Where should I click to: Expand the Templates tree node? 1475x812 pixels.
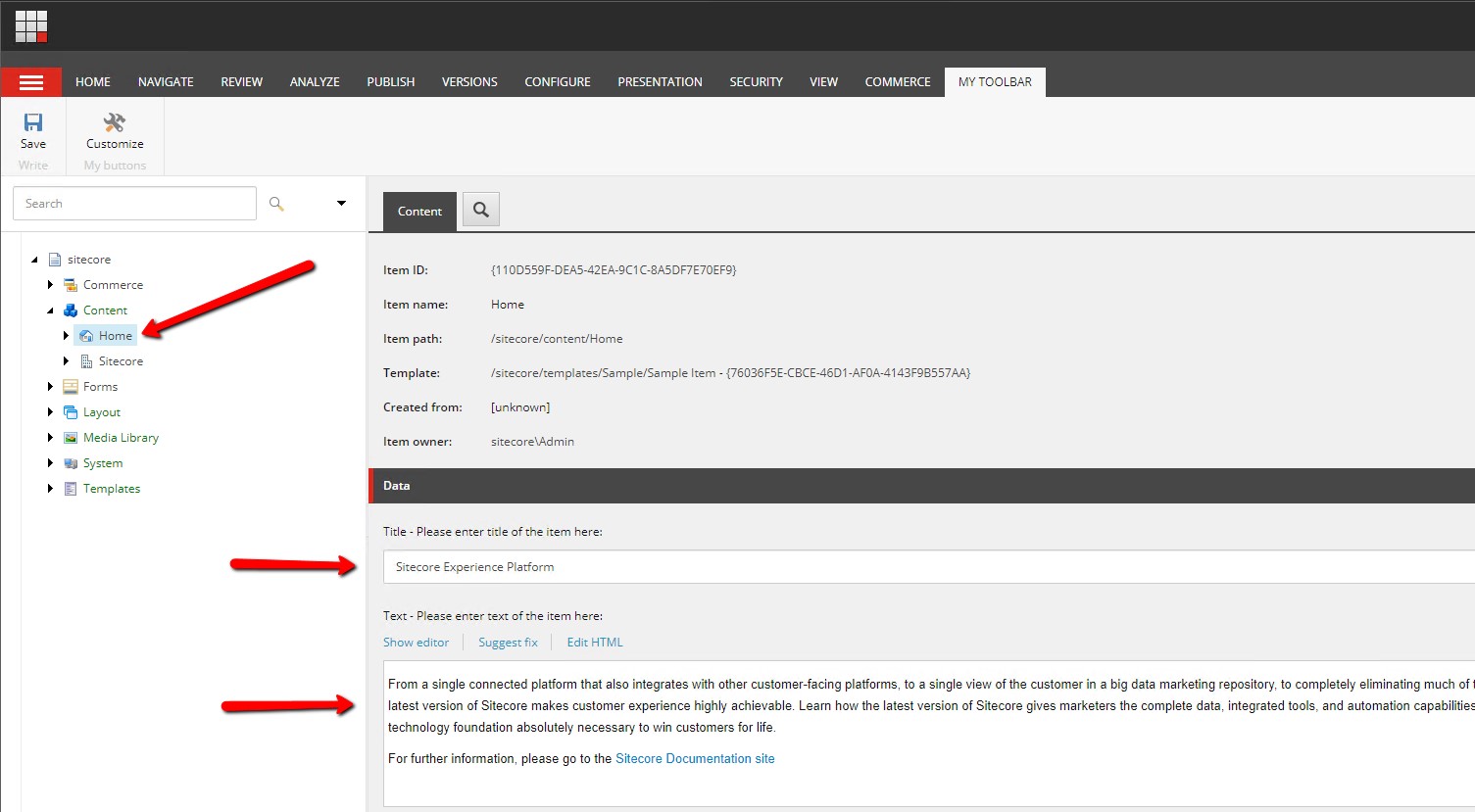pyautogui.click(x=51, y=489)
